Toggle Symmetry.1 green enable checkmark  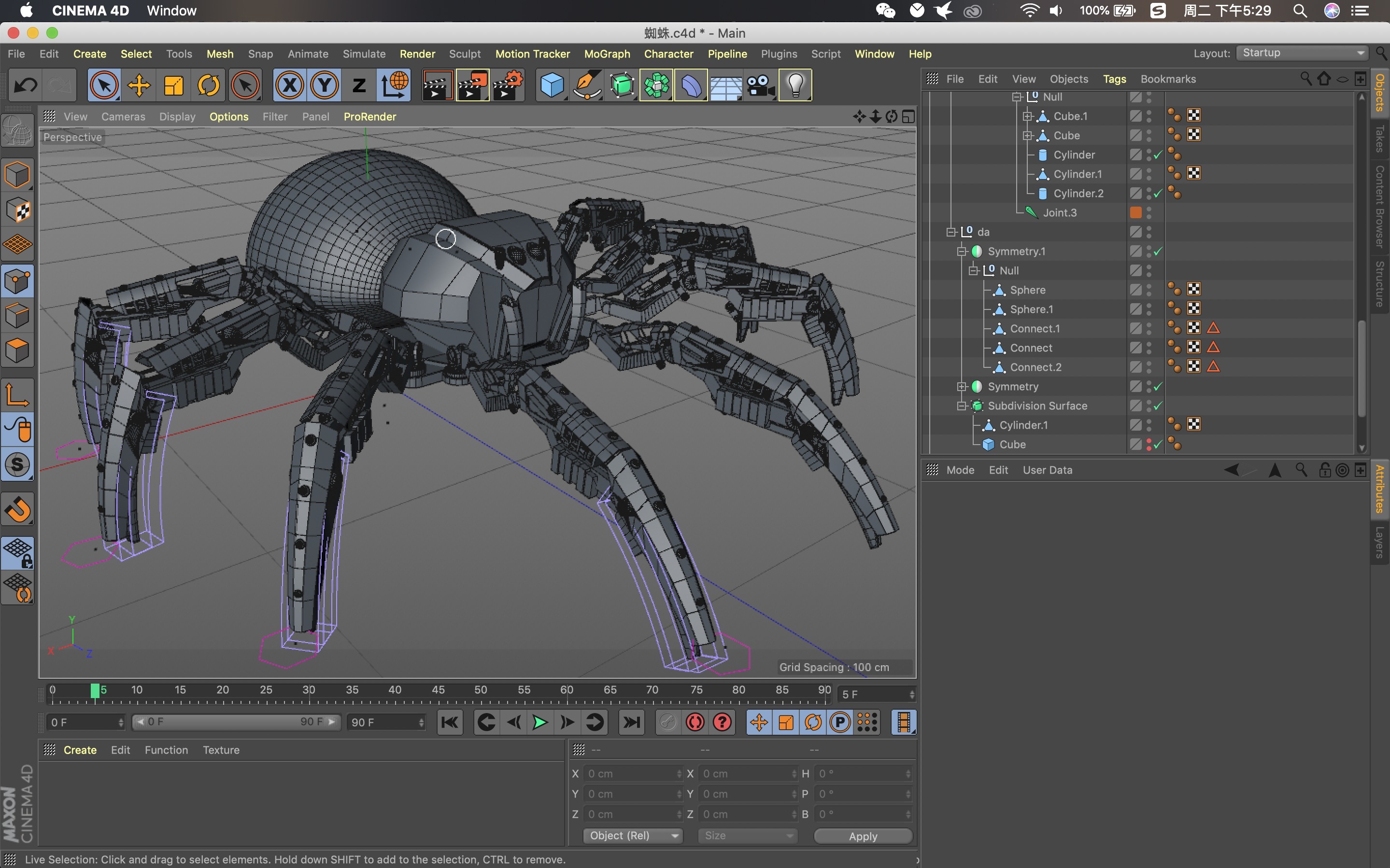click(1158, 252)
